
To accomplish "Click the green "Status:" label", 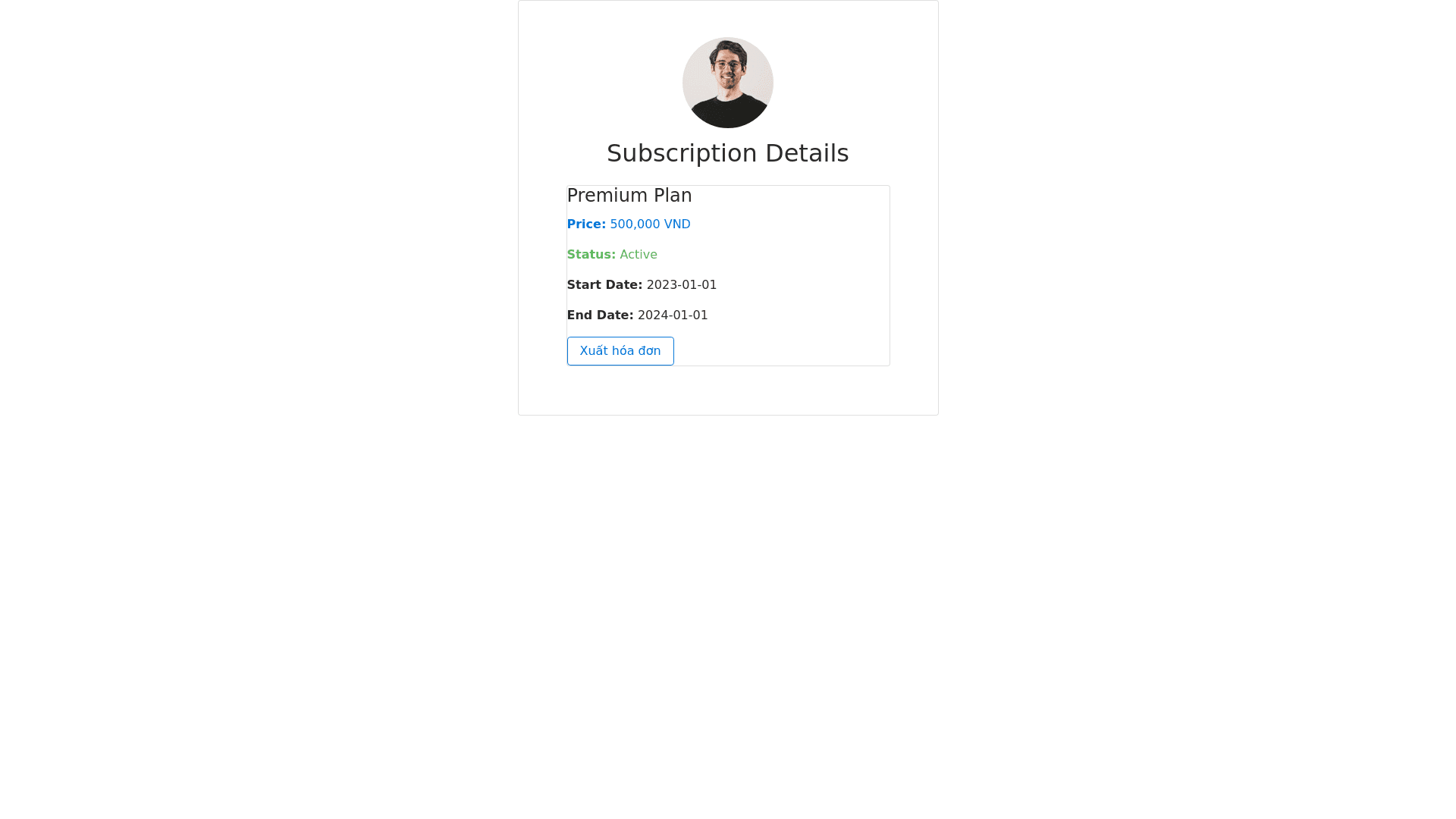I will tap(591, 255).
